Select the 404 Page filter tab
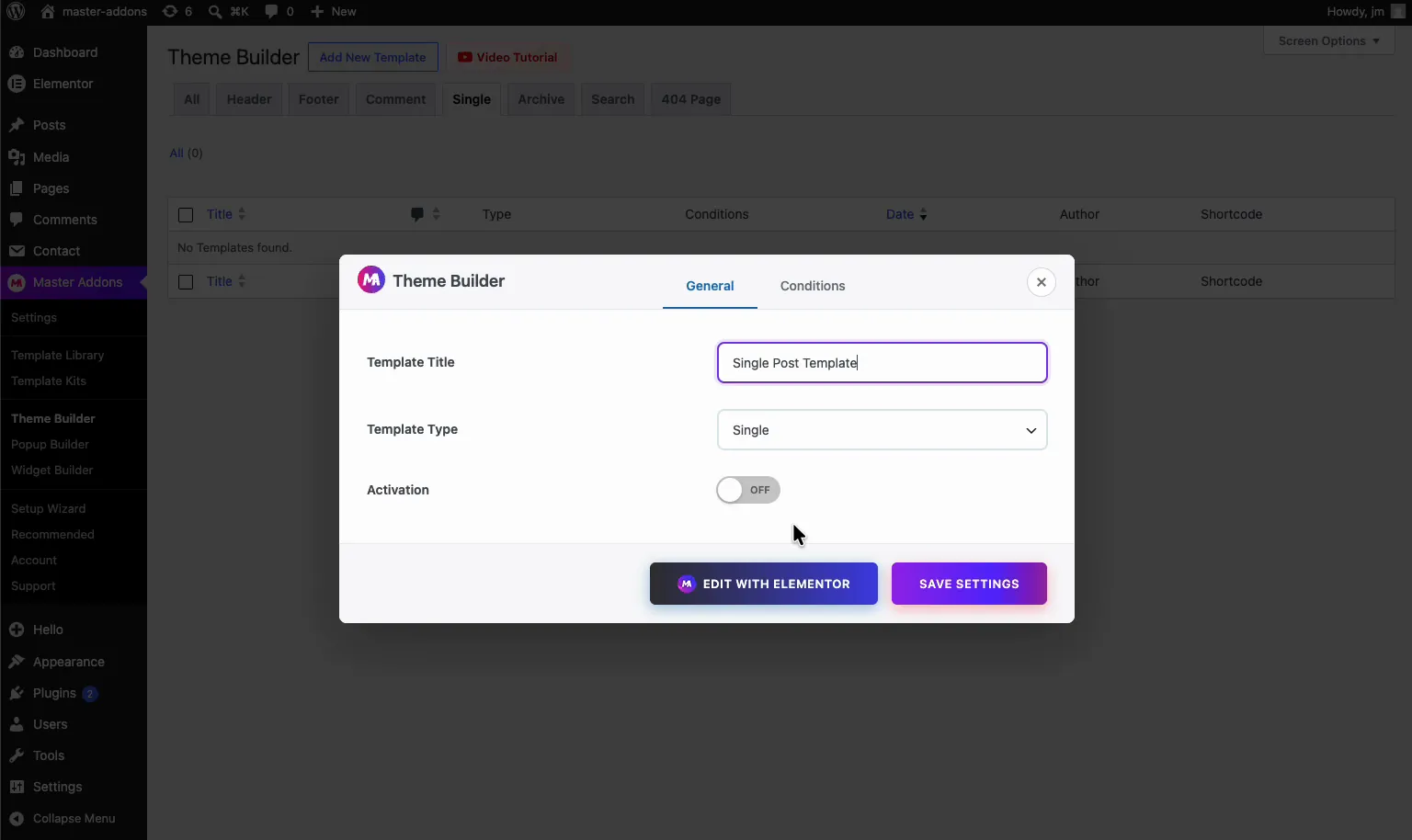1412x840 pixels. point(691,99)
